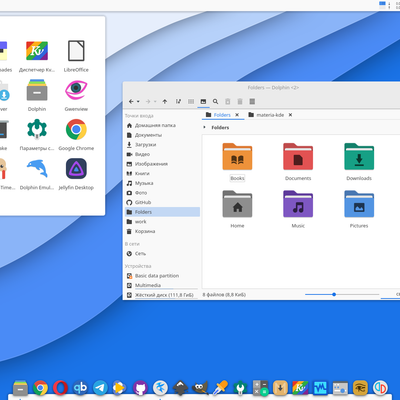The height and width of the screenshot is (400, 400).
Task: Launch Gwenview from app menu
Action: [76, 95]
